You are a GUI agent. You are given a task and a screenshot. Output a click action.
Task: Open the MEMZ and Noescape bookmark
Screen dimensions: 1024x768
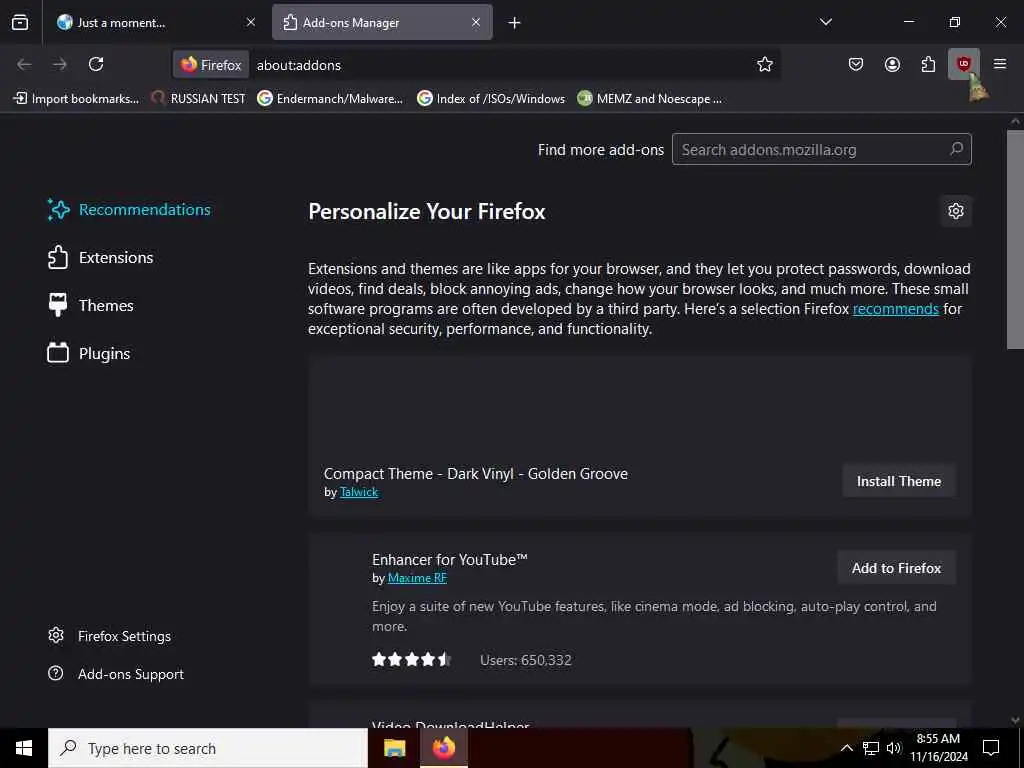click(x=650, y=99)
